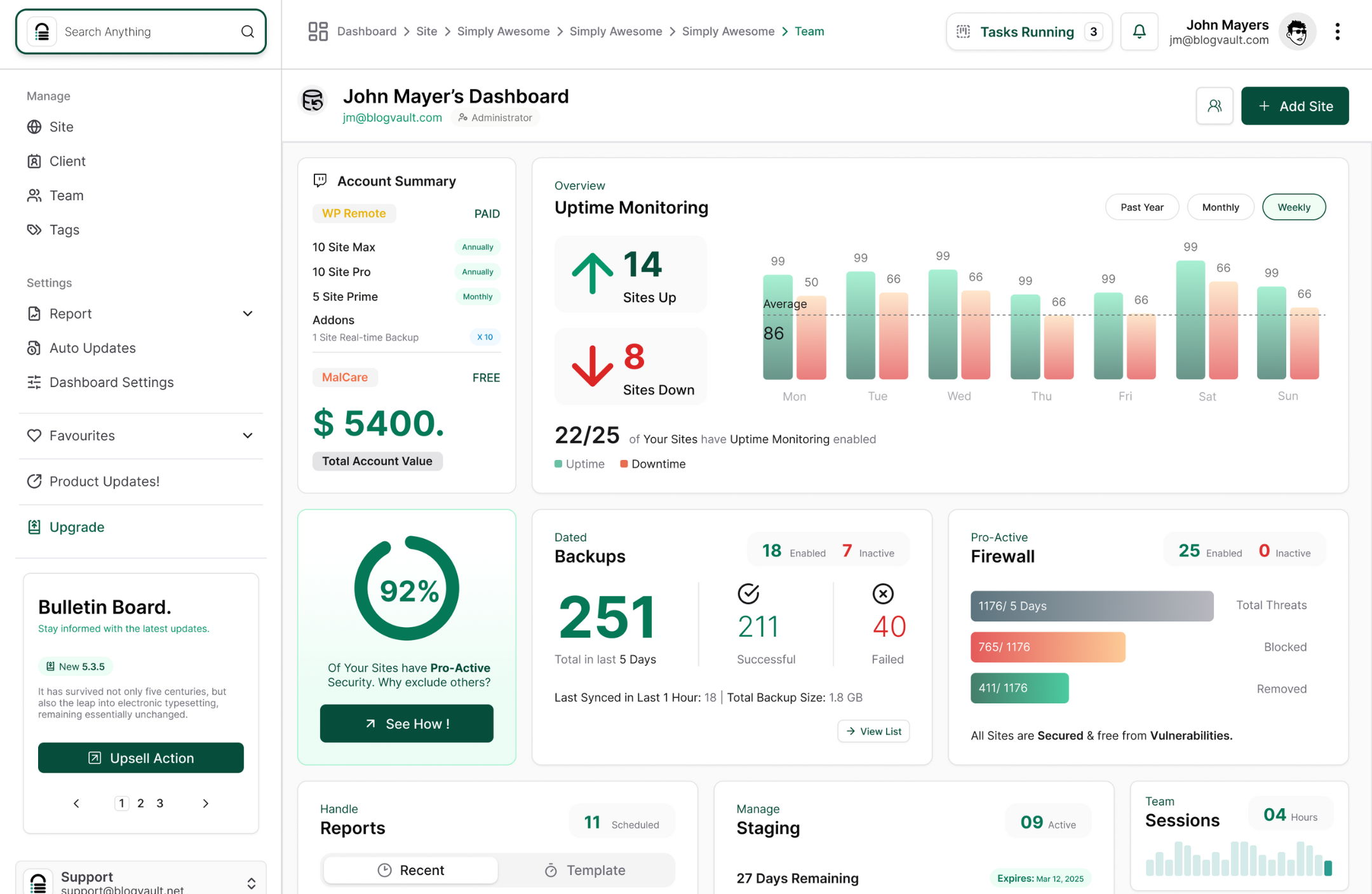This screenshot has width=1372, height=894.
Task: Open Team in the sidebar menu
Action: 66,196
